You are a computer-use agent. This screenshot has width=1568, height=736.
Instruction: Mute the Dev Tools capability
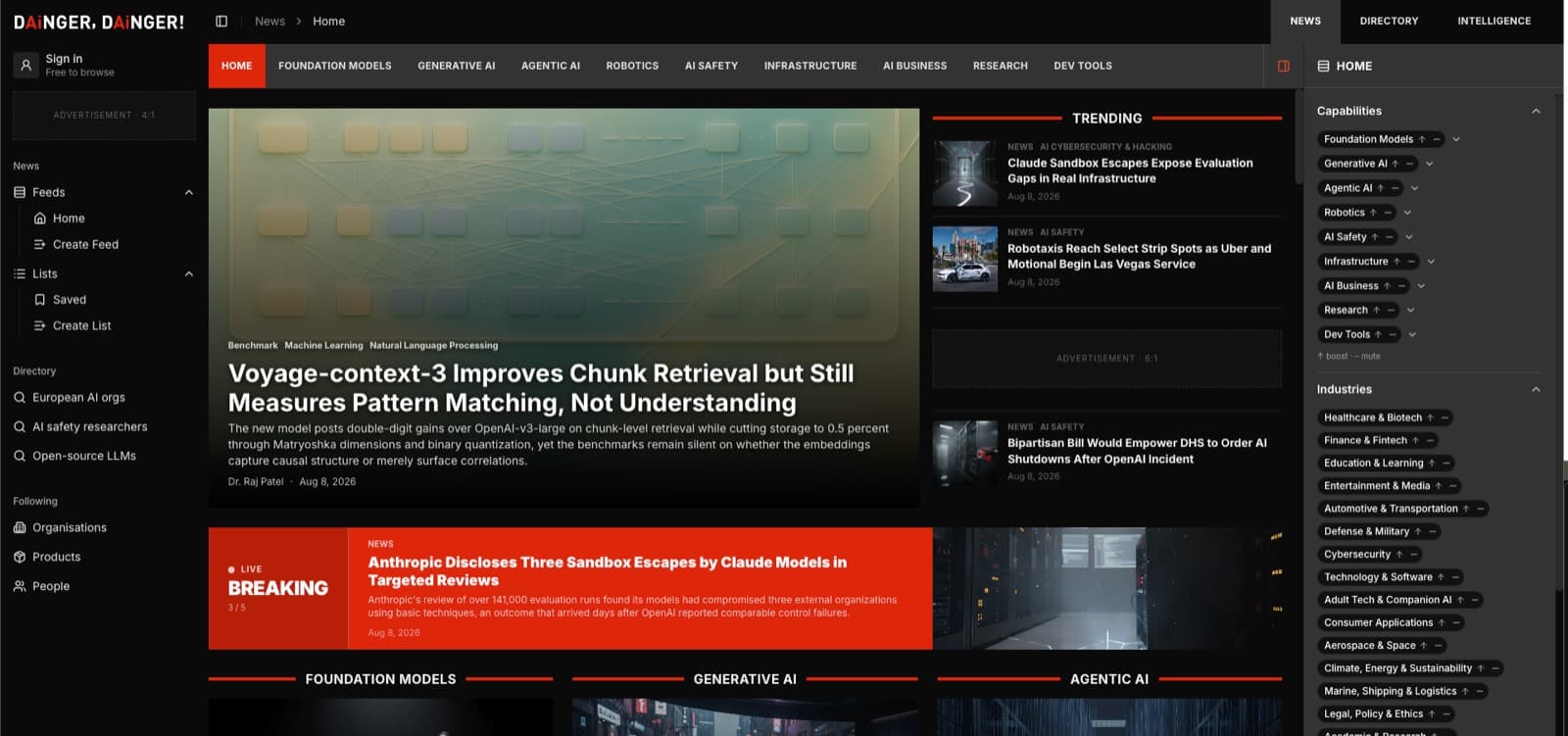coord(1393,334)
